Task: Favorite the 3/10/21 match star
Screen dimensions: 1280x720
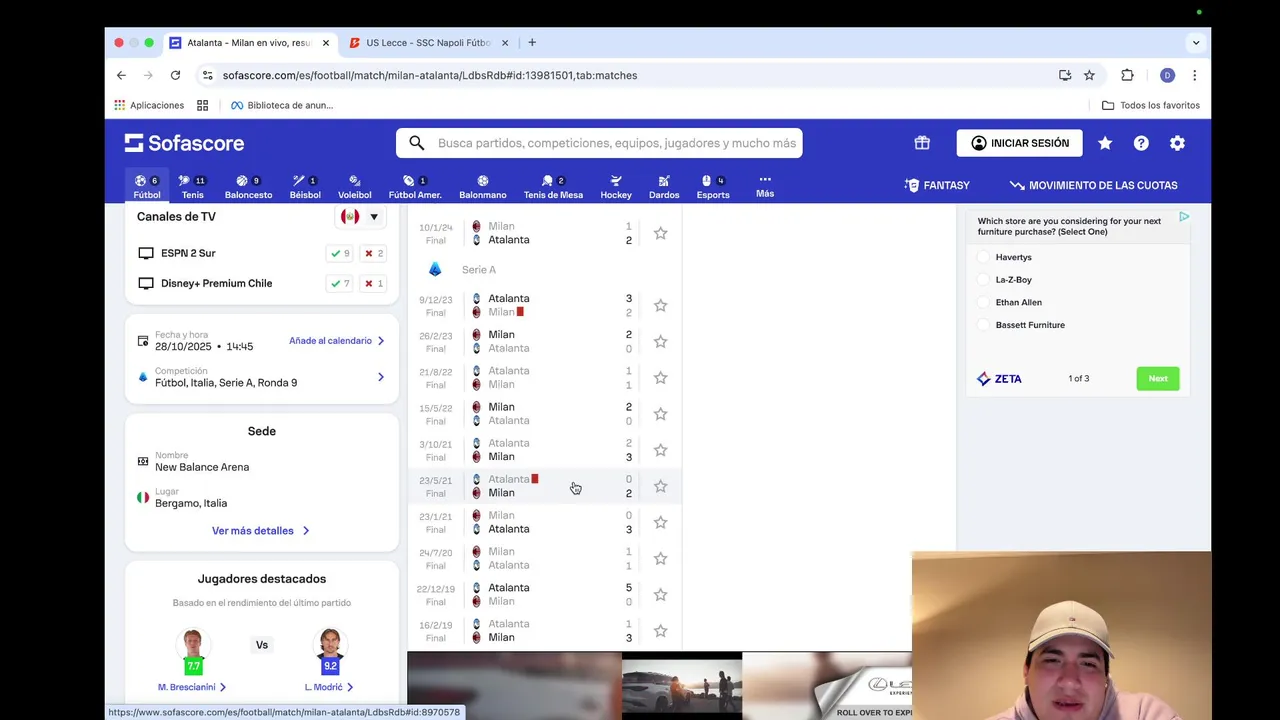Action: [x=660, y=450]
